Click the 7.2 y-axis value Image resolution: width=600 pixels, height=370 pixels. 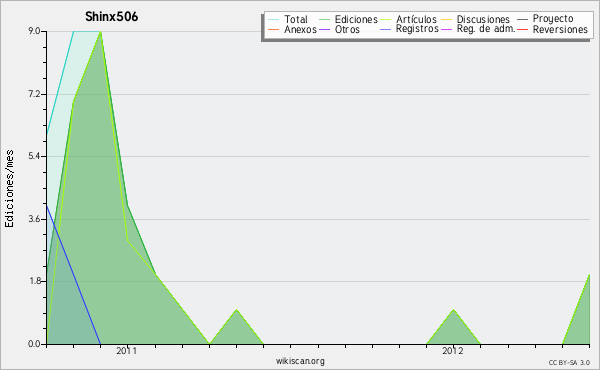click(x=34, y=94)
